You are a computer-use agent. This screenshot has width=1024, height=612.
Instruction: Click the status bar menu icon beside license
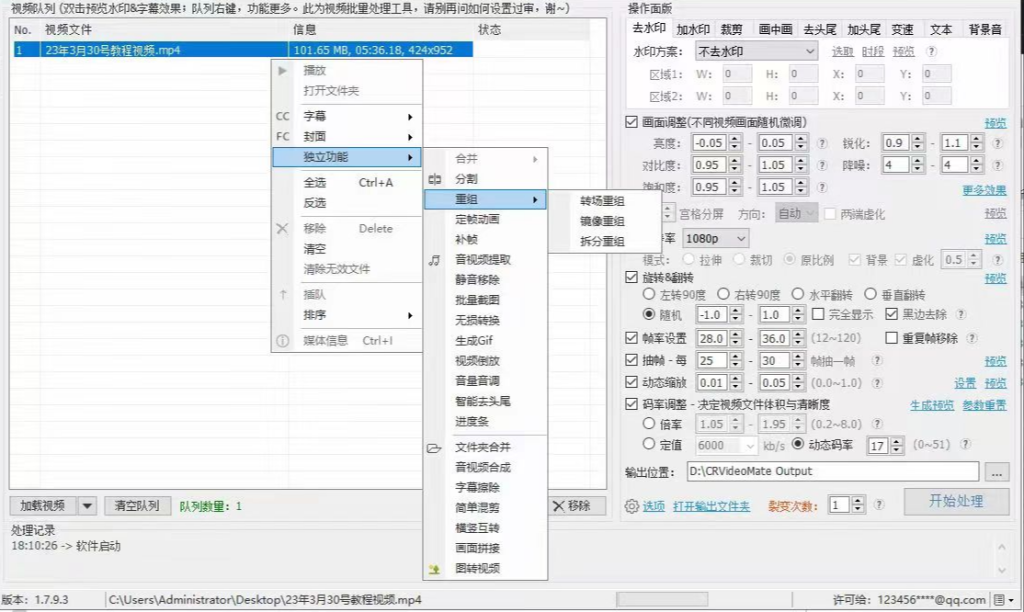pyautogui.click(x=1003, y=600)
